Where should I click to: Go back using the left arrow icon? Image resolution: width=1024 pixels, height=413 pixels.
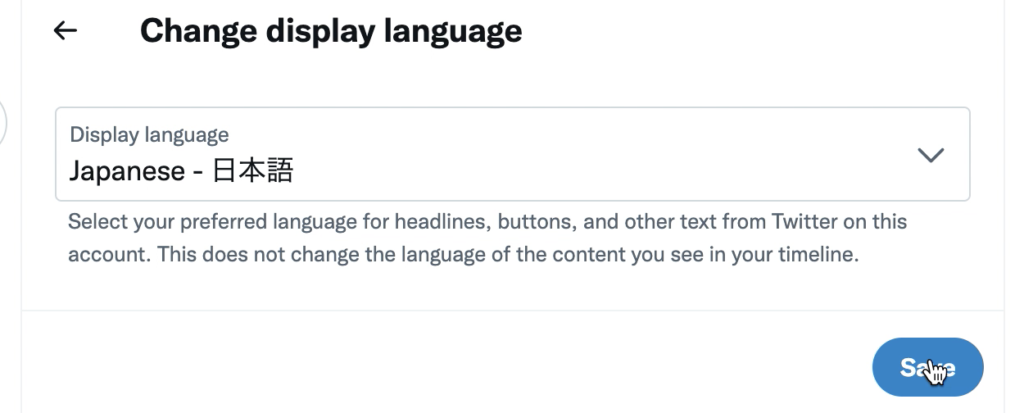65,30
